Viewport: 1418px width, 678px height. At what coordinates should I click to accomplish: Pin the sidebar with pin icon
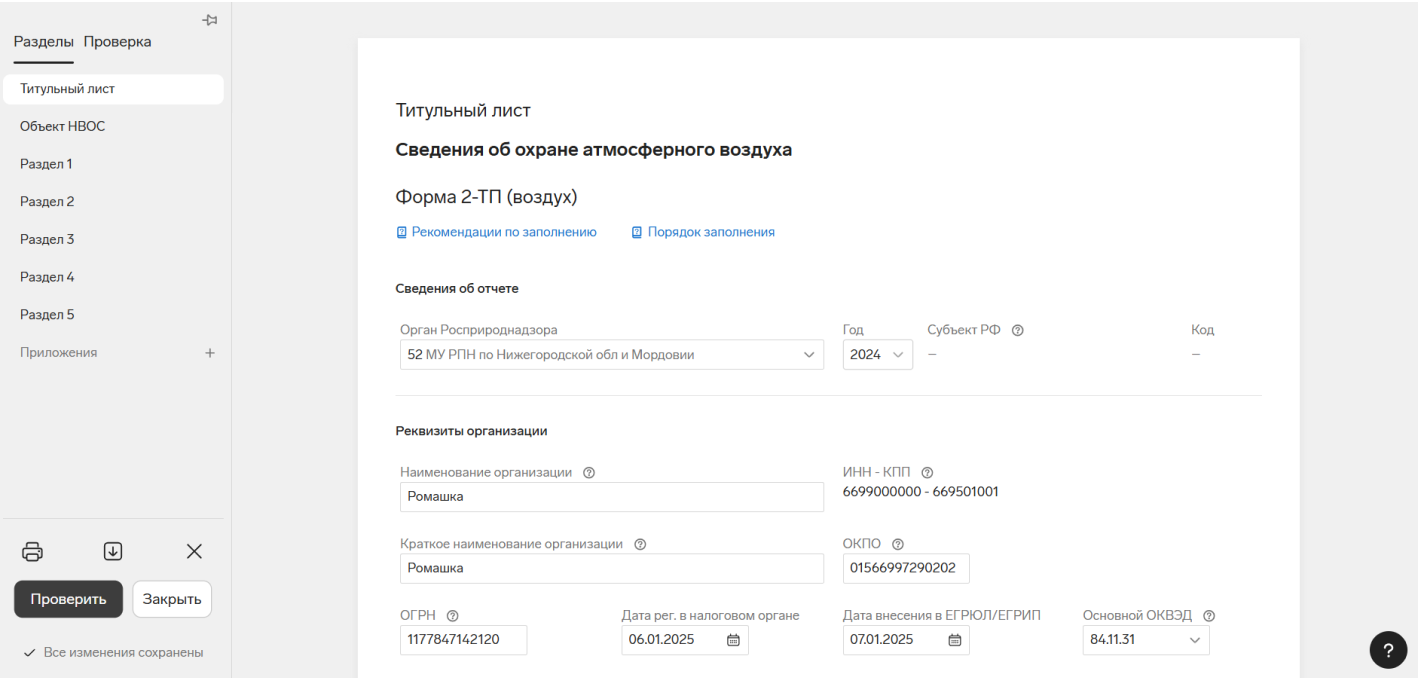(210, 21)
